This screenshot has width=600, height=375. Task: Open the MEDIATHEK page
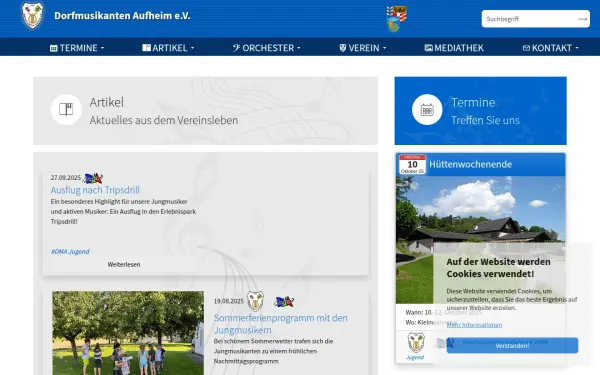pos(454,48)
